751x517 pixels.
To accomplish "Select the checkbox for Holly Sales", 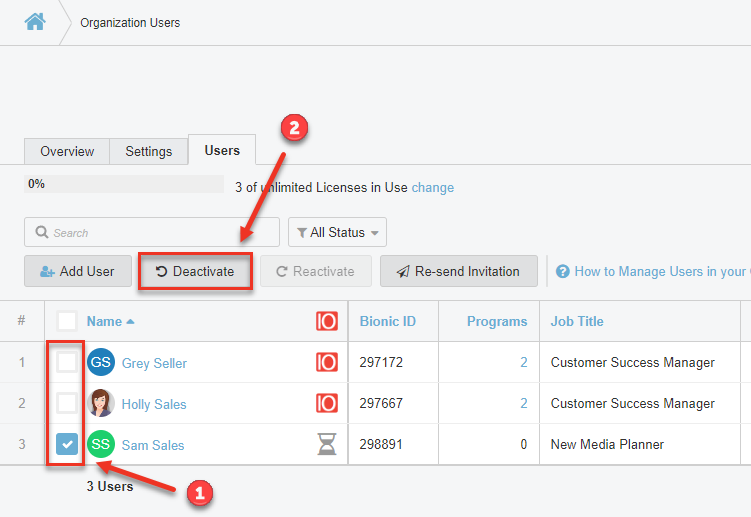I will pos(66,403).
